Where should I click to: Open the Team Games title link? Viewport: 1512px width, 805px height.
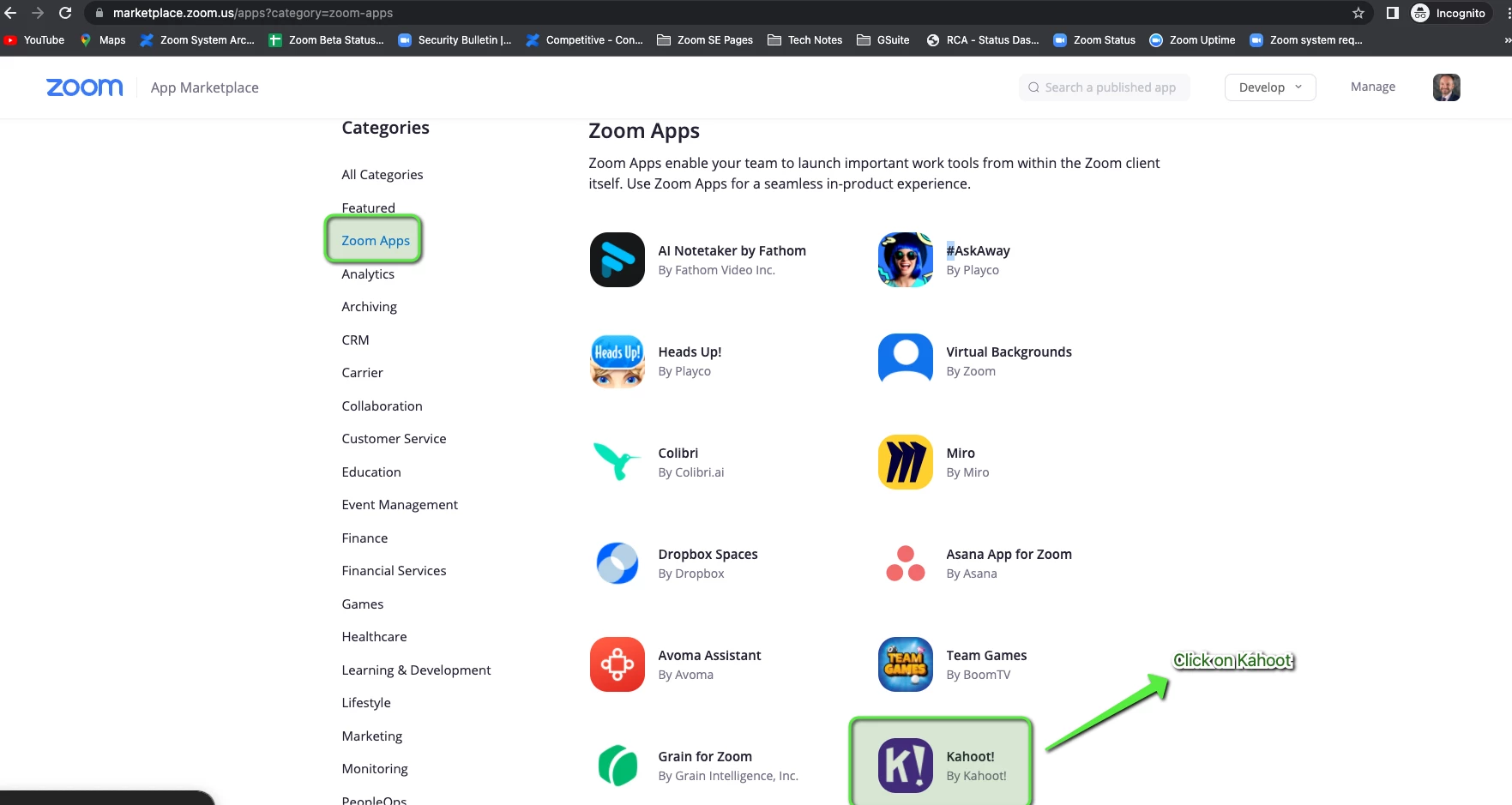(986, 655)
